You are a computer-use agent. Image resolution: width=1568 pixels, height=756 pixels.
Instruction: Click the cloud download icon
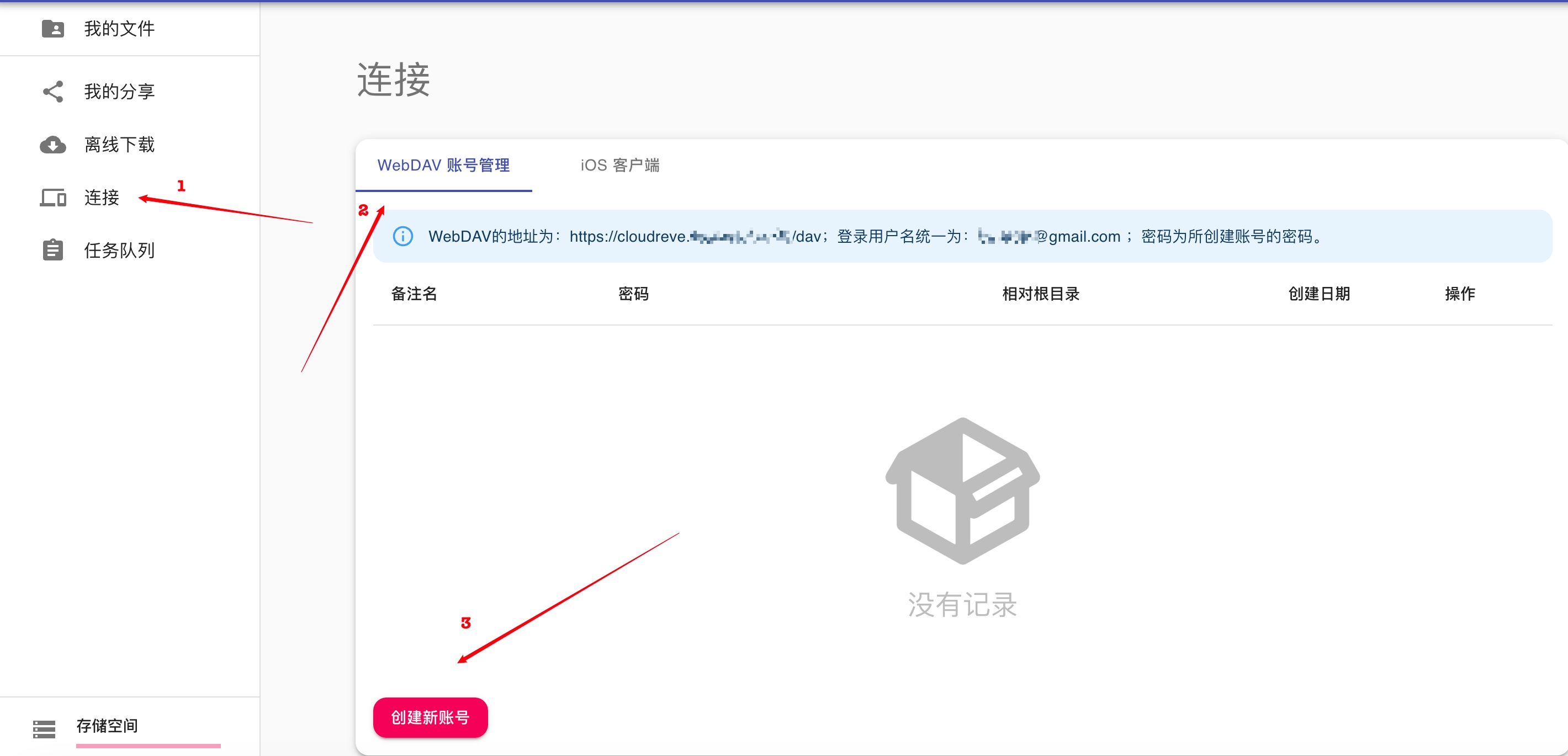[53, 145]
